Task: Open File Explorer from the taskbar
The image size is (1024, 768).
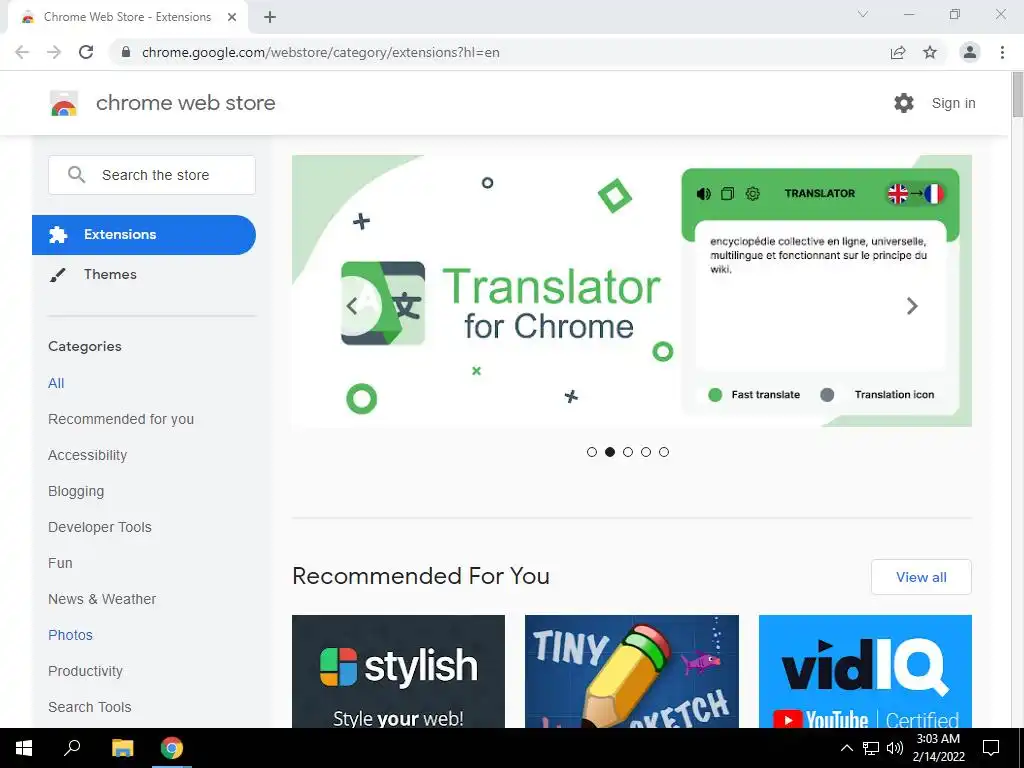Action: [122, 748]
